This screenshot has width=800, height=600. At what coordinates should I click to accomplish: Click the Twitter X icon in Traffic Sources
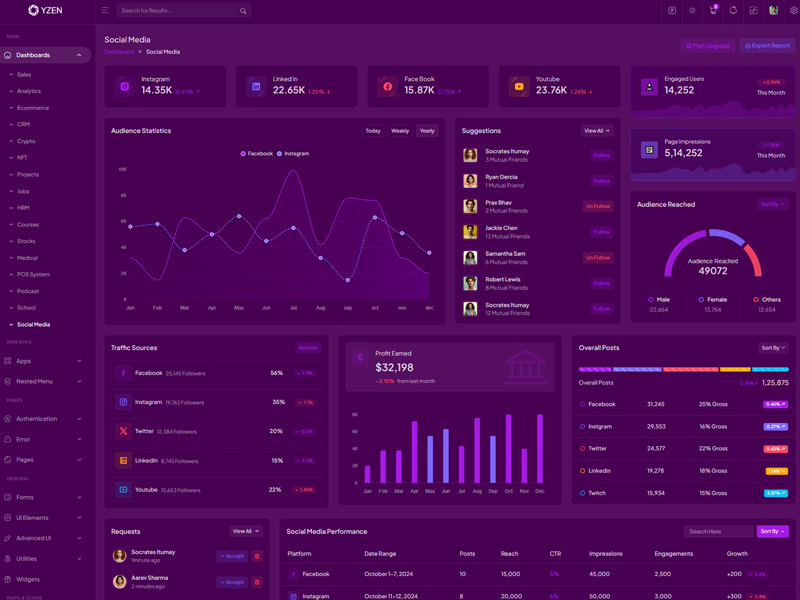click(123, 431)
